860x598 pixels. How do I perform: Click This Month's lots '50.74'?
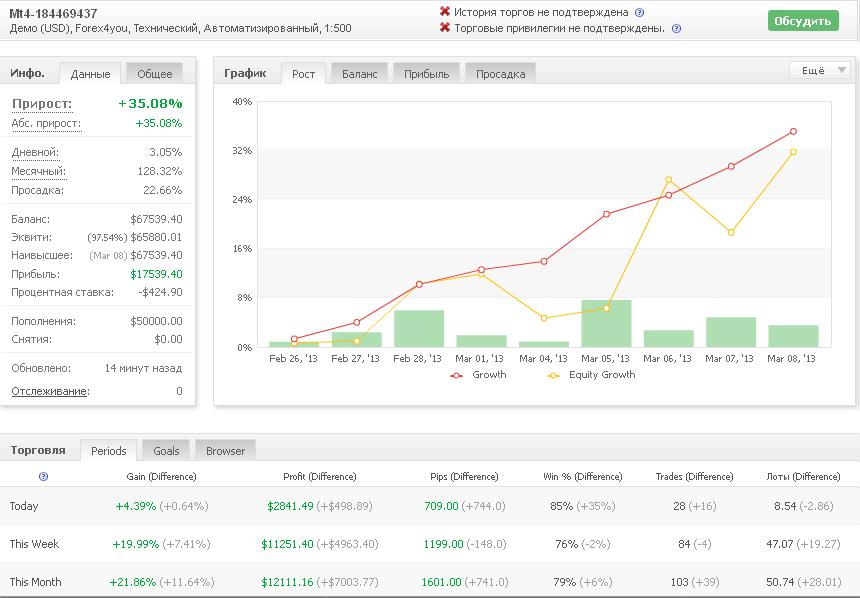click(x=780, y=582)
